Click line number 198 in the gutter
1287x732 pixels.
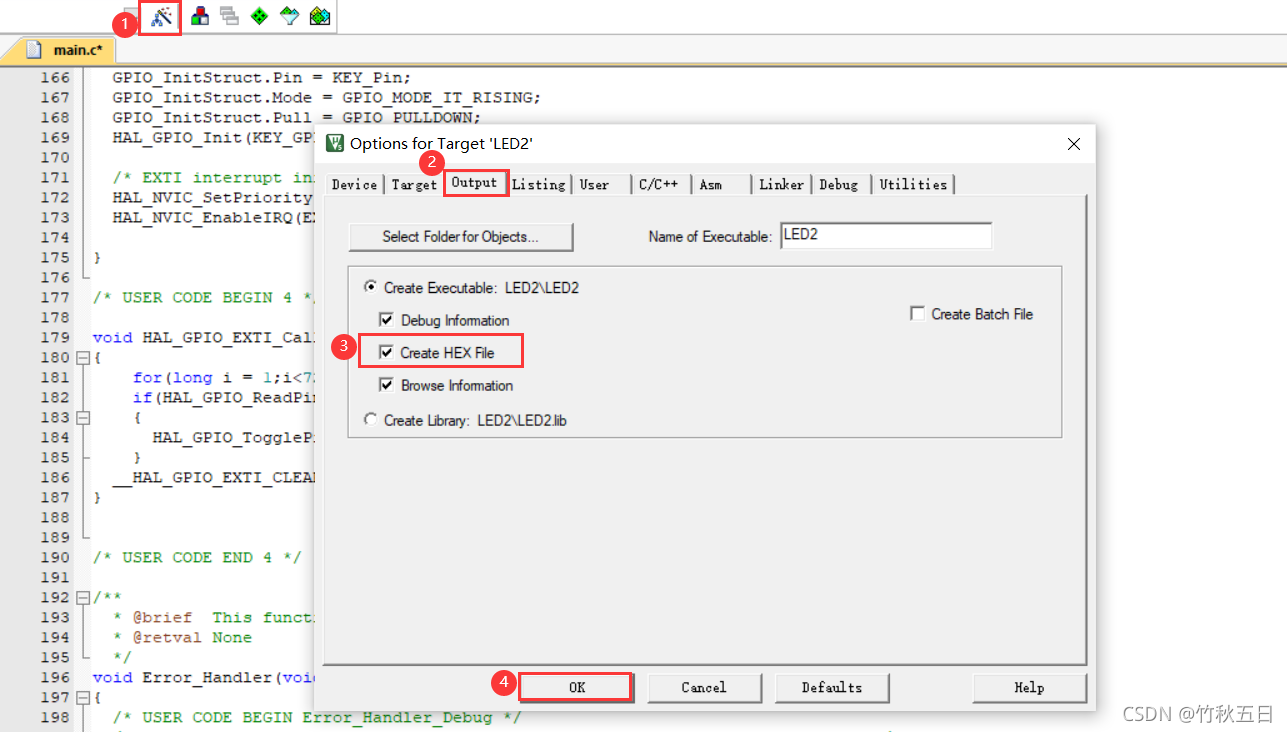(x=55, y=717)
